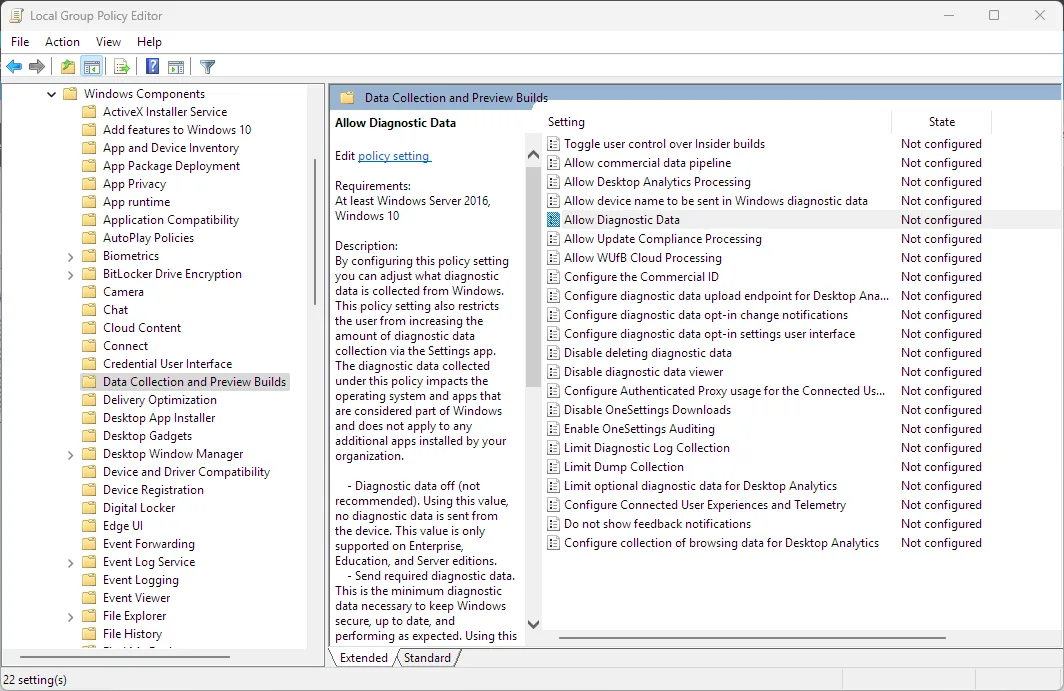1064x691 pixels.
Task: Open the Action menu
Action: pos(62,42)
